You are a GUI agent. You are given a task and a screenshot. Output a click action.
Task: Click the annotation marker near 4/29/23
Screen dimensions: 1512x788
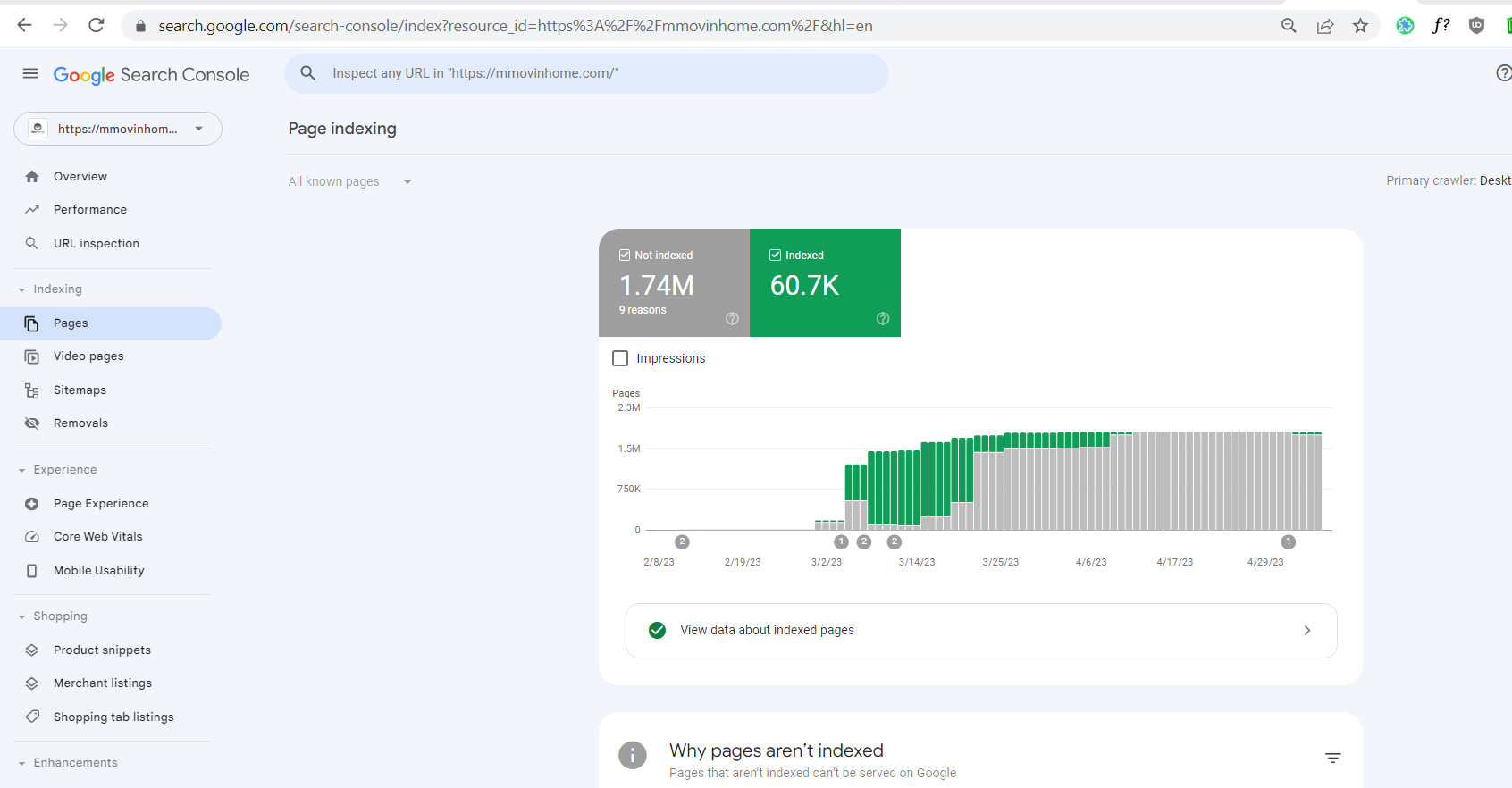pyautogui.click(x=1288, y=542)
